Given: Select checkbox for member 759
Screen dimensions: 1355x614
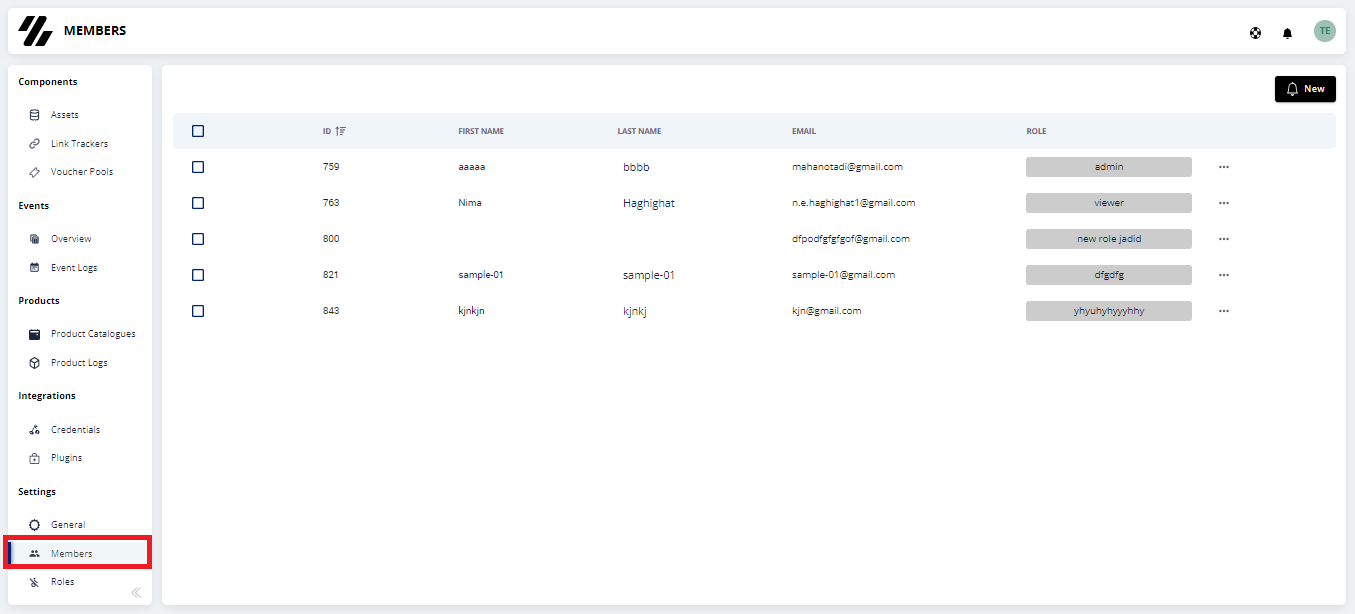Looking at the screenshot, I should [x=198, y=167].
